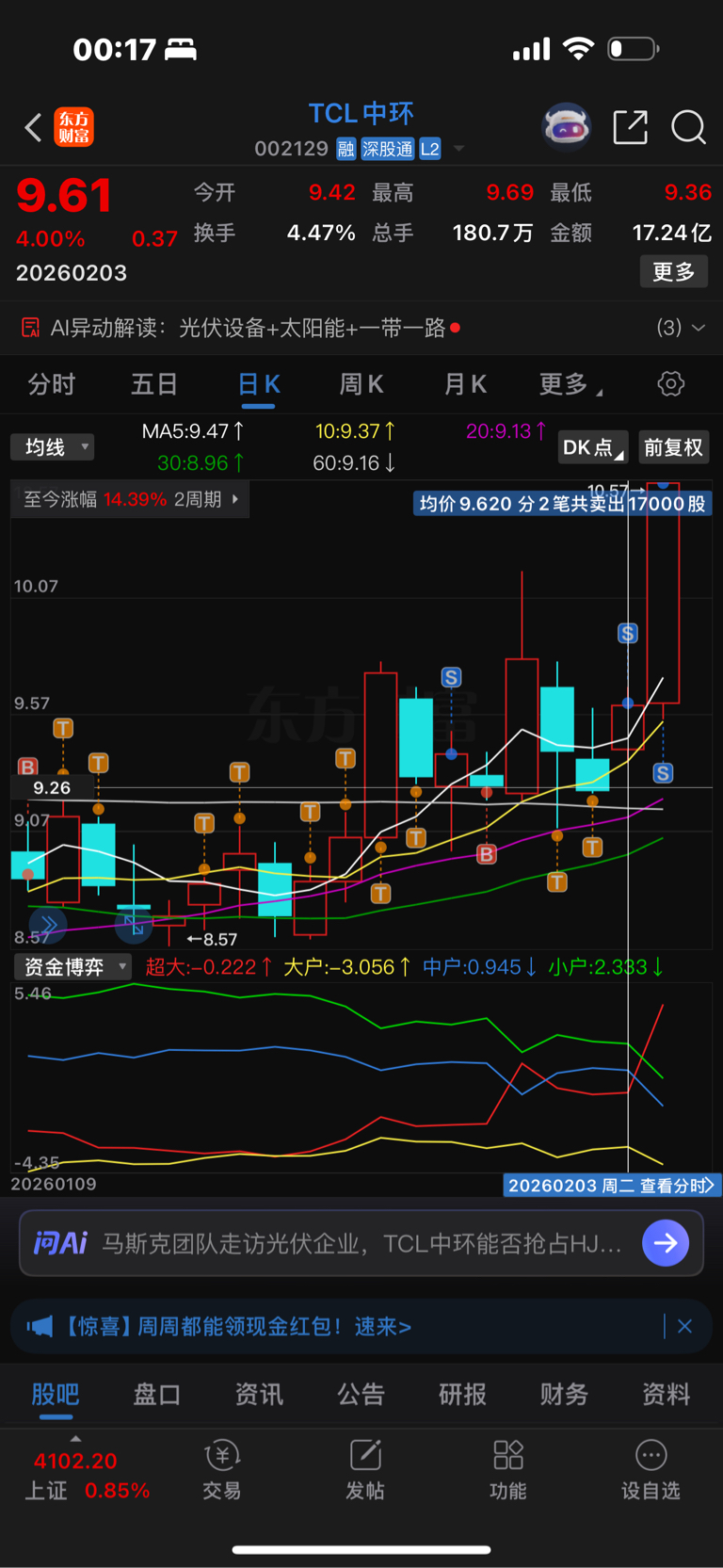Tap the L2 level badge

click(430, 149)
